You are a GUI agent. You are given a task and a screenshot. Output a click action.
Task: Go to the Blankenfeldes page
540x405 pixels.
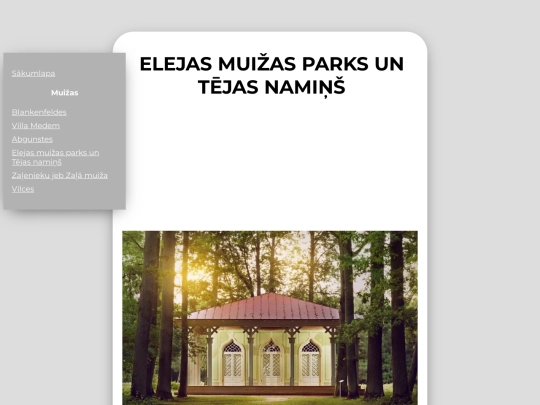click(39, 112)
